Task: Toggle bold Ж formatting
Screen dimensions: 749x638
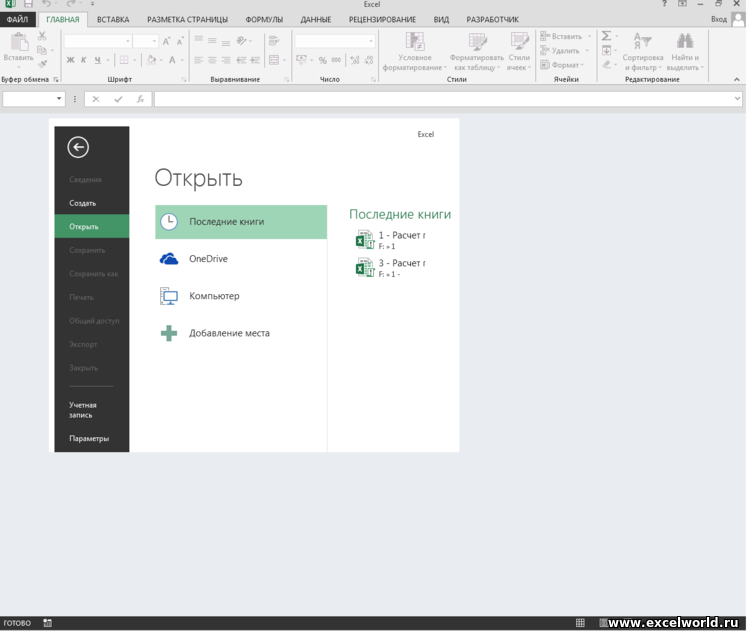Action: coord(71,60)
